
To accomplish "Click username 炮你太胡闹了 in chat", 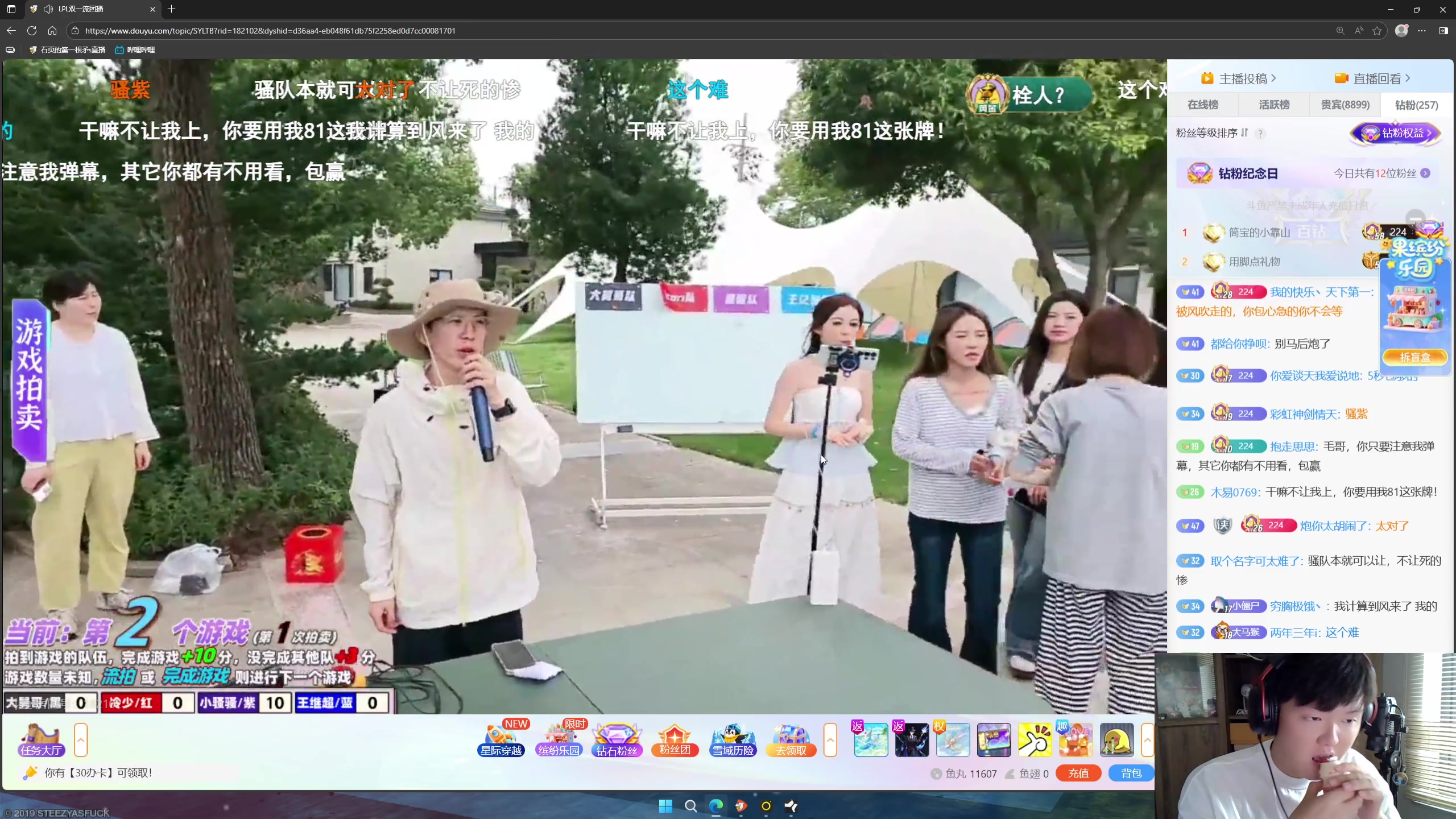I will click(x=1333, y=526).
